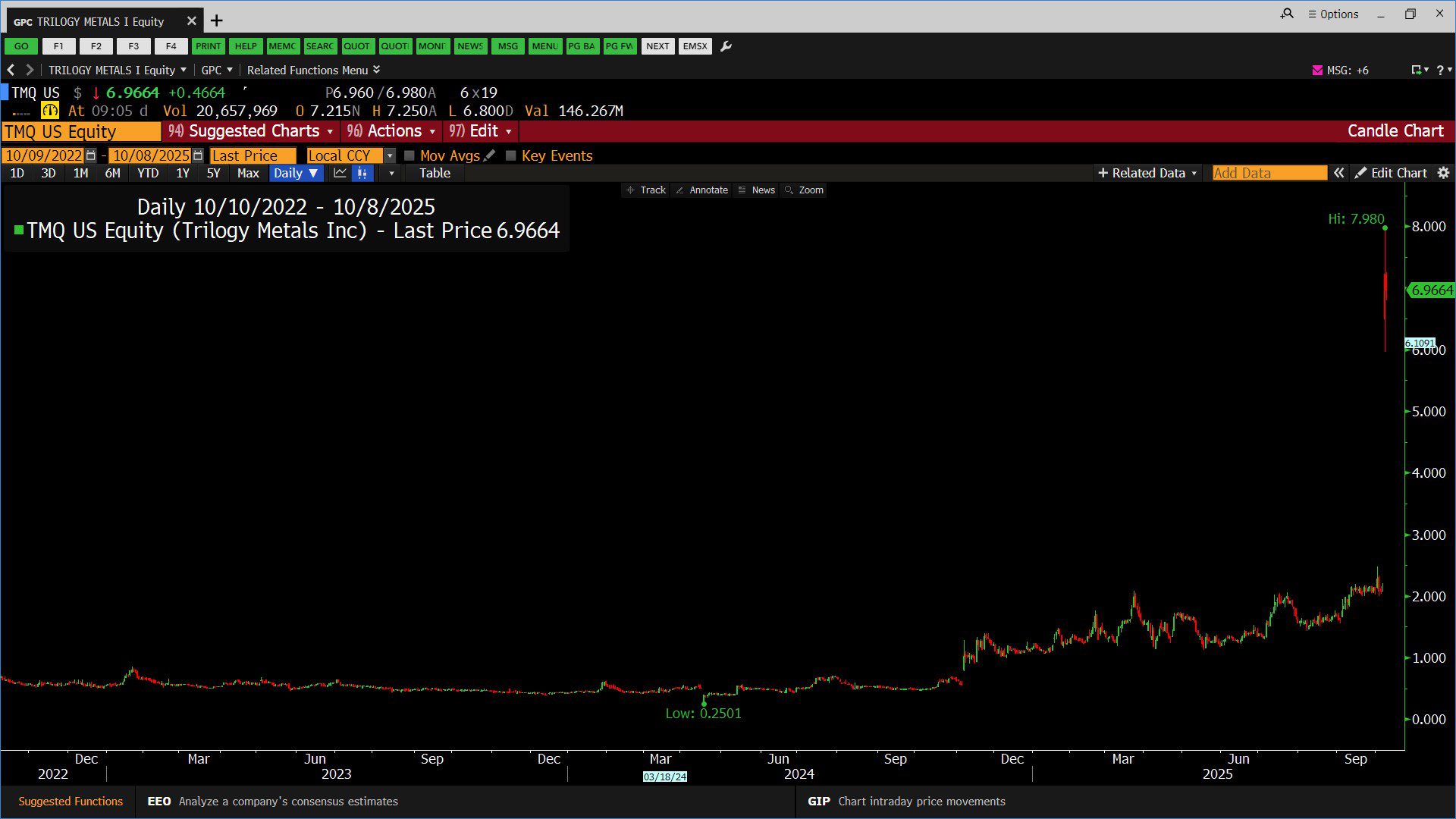Click the Add Data input field
This screenshot has width=1456, height=819.
[1269, 173]
